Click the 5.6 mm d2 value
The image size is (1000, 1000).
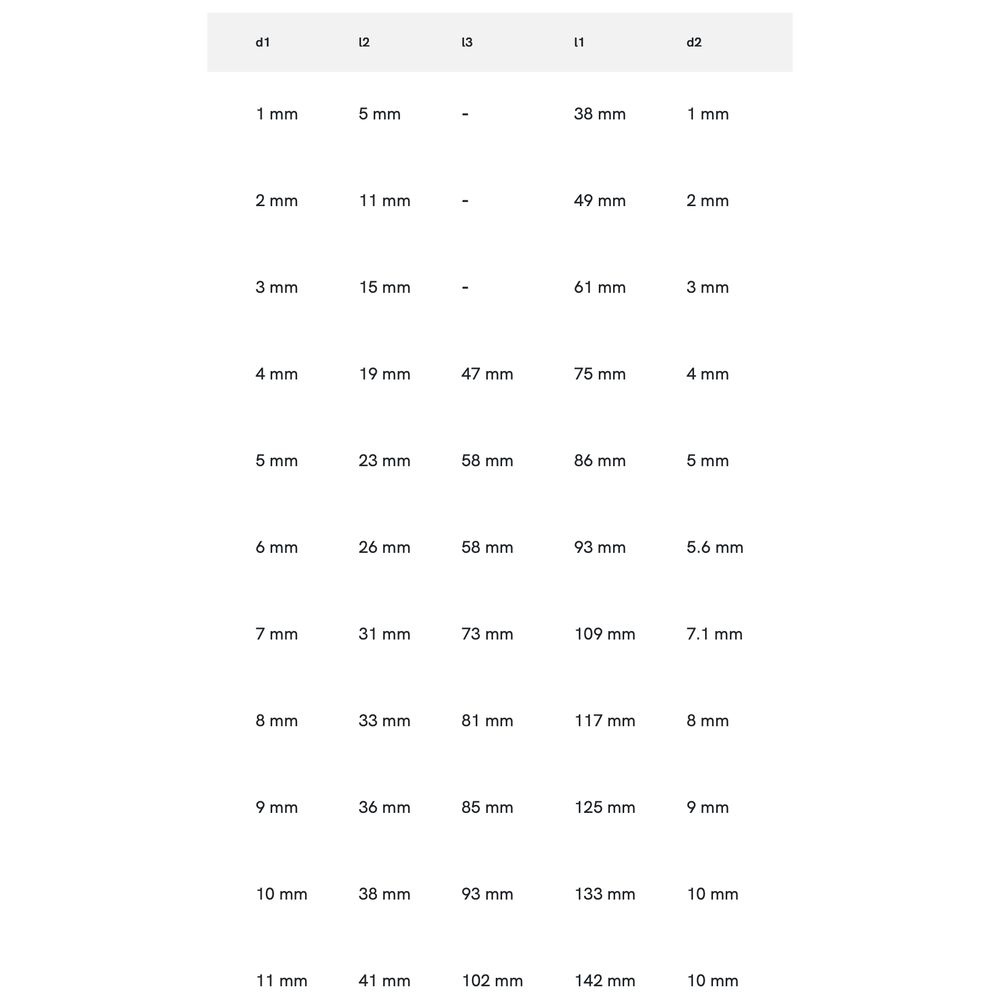pyautogui.click(x=715, y=548)
